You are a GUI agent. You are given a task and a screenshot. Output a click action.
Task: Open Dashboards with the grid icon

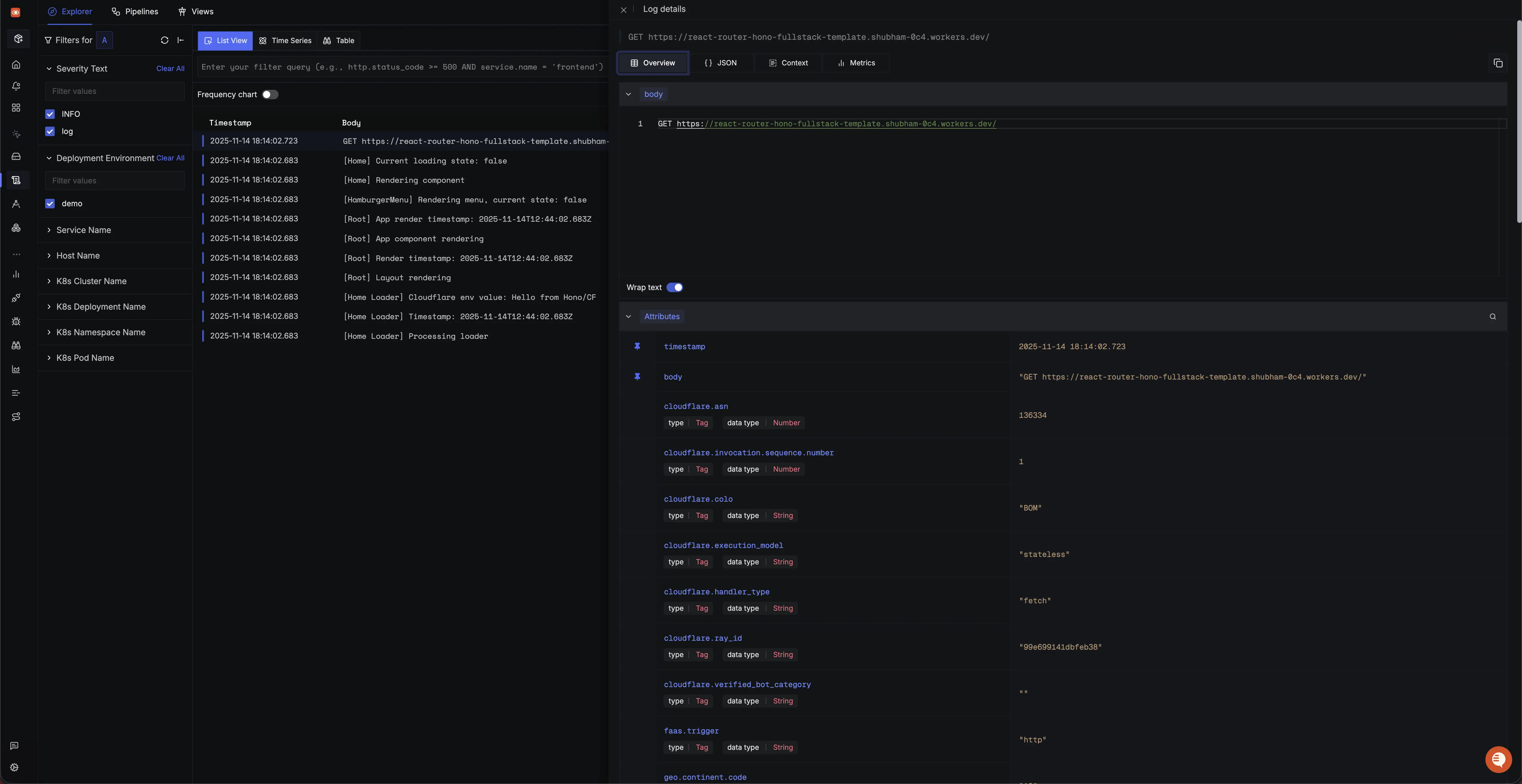pos(16,108)
